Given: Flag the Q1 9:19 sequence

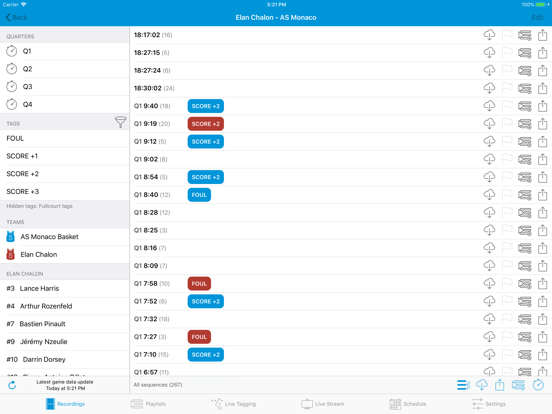Looking at the screenshot, I should 507,124.
